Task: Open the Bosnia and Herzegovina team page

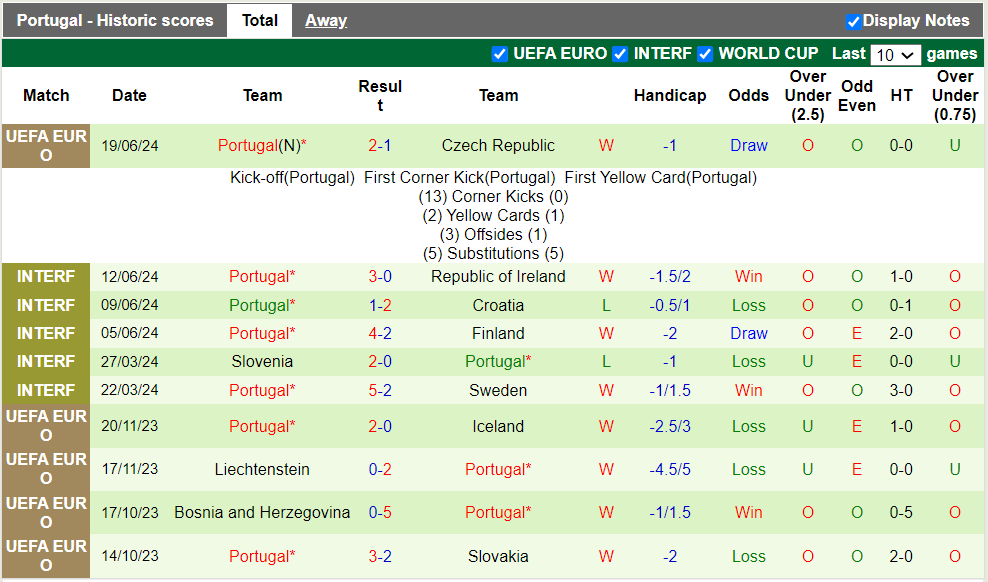Action: coord(262,513)
